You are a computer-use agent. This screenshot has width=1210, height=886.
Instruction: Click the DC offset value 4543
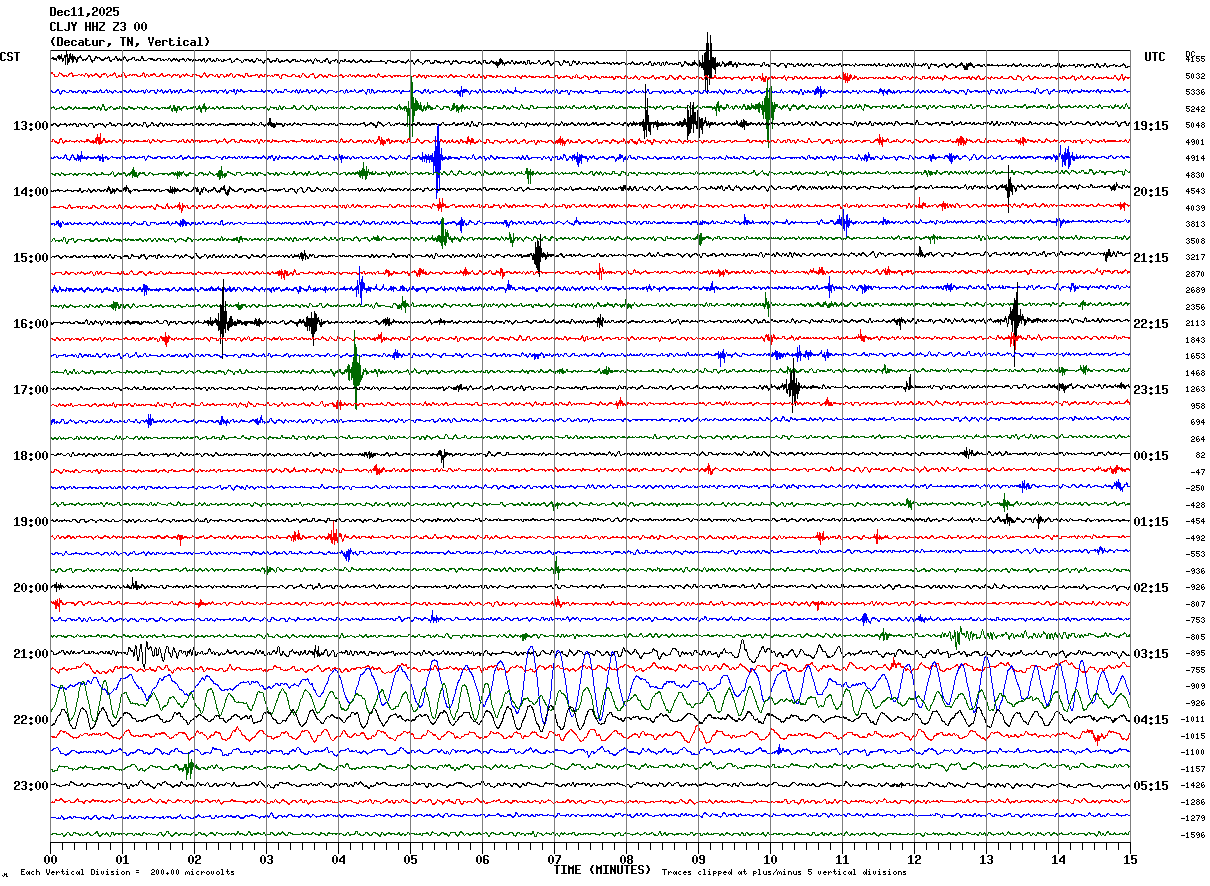[1195, 192]
